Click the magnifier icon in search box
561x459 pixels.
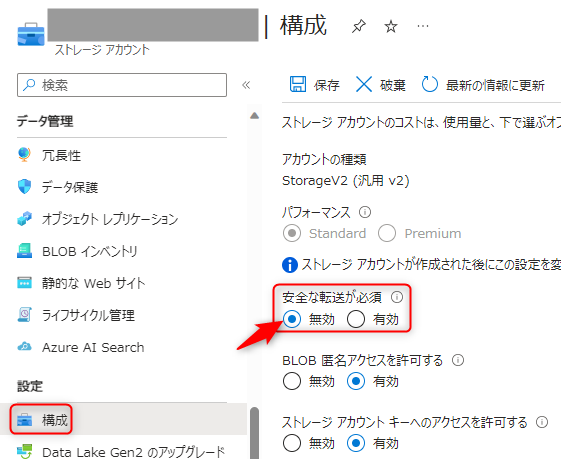click(x=29, y=85)
